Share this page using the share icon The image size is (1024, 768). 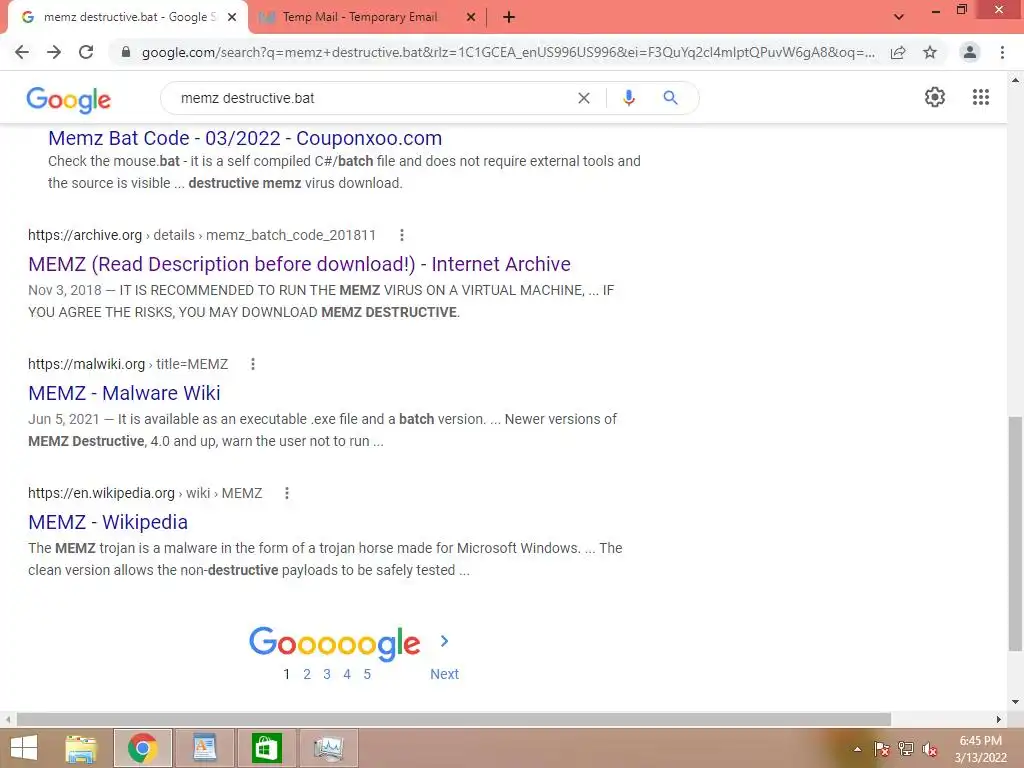click(898, 52)
